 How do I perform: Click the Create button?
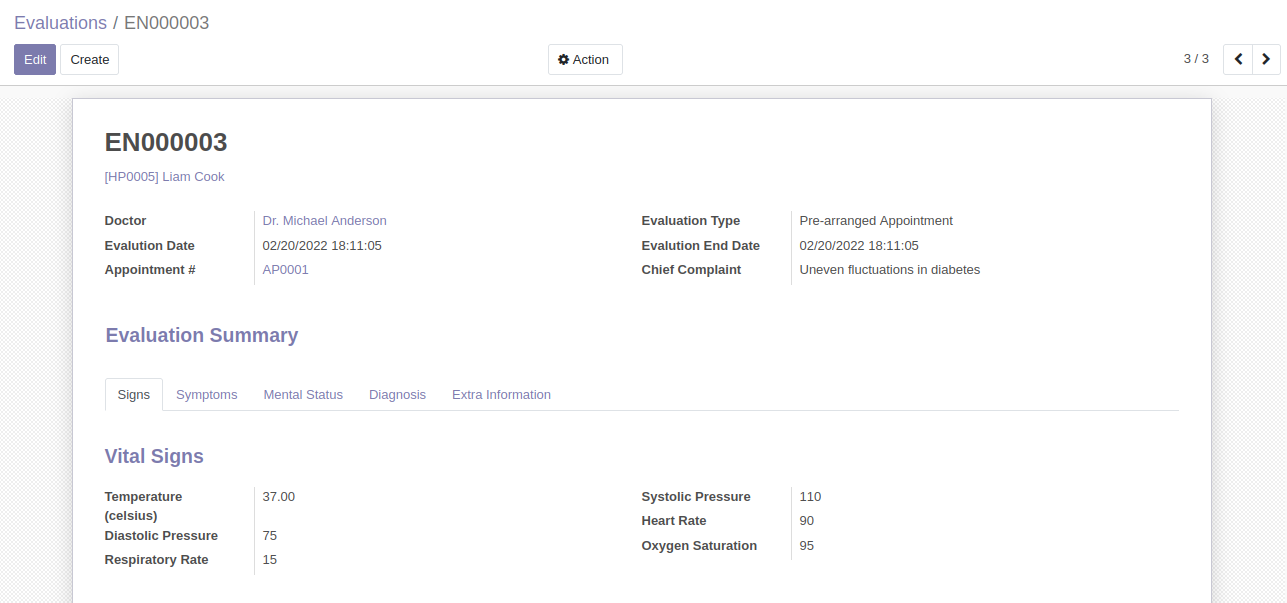click(89, 59)
